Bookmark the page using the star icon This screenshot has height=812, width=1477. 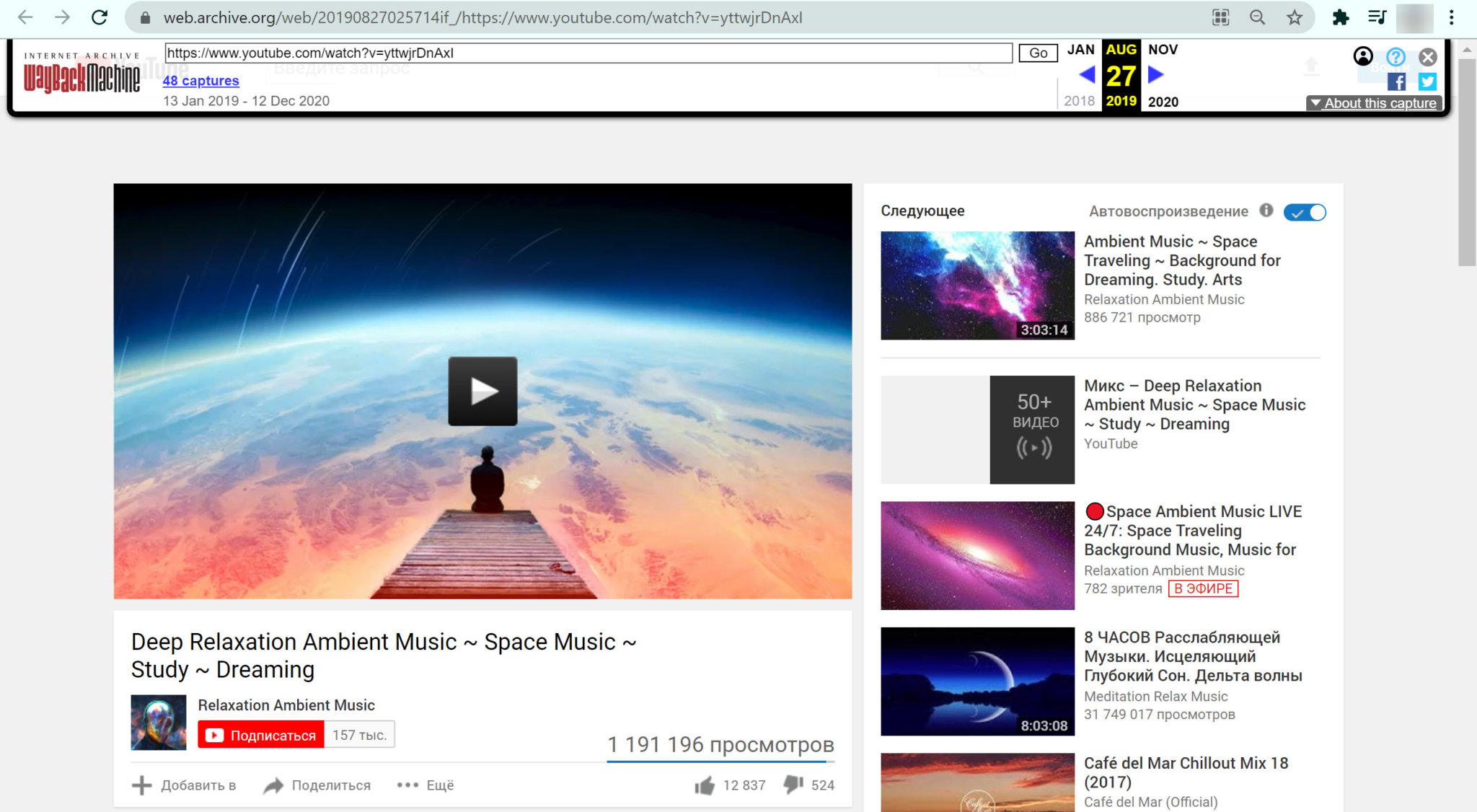(x=1293, y=17)
